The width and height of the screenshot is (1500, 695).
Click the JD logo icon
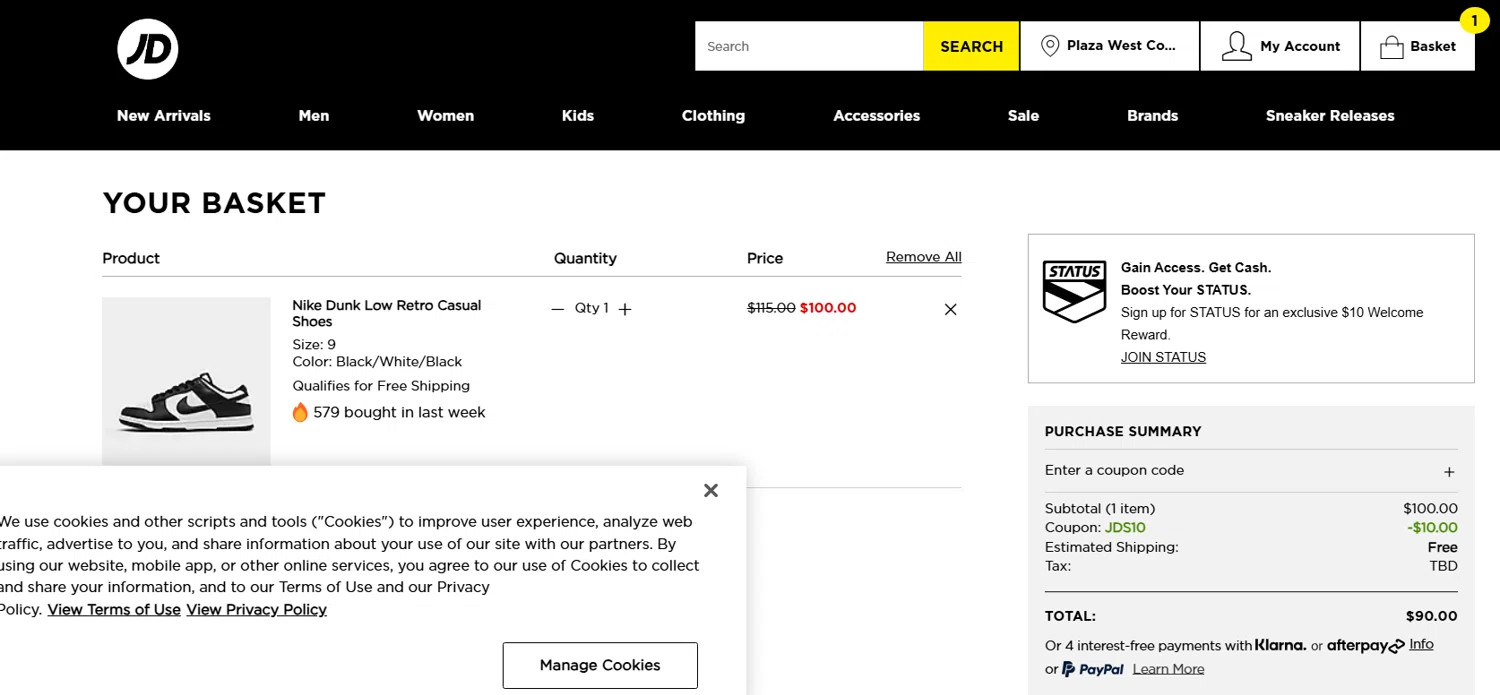(x=148, y=49)
